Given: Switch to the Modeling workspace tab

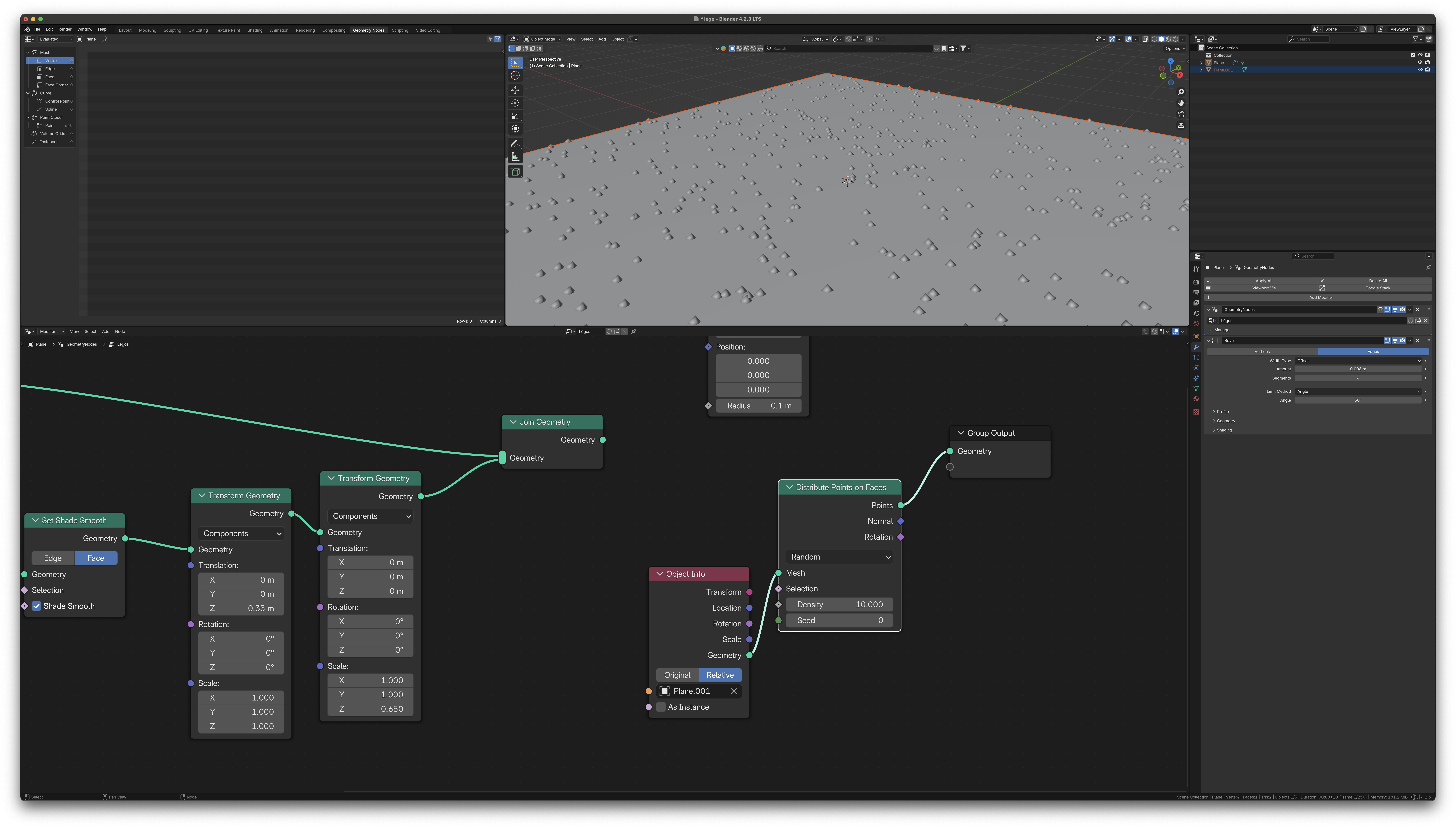Looking at the screenshot, I should pos(147,30).
